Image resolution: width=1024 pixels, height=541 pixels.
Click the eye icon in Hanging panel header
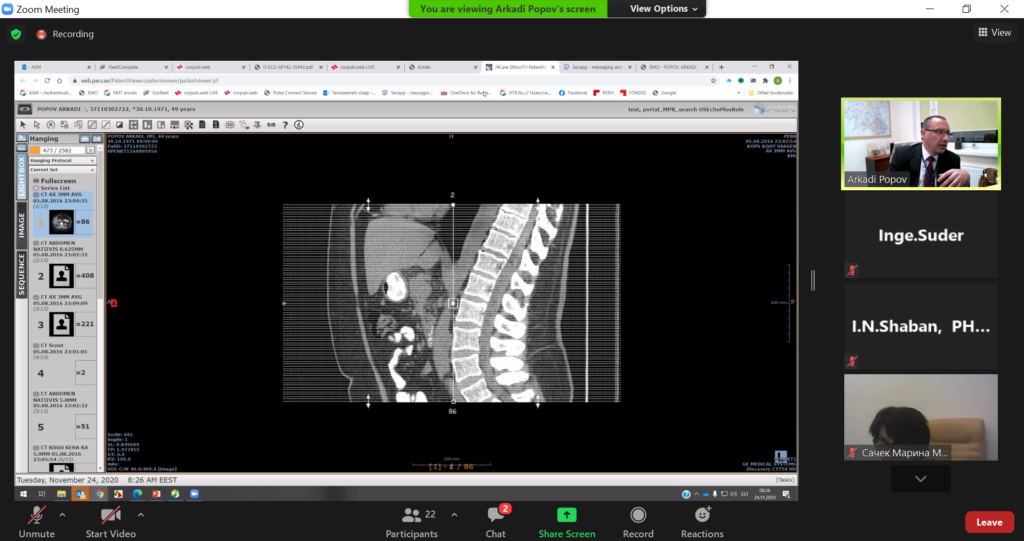(x=85, y=139)
